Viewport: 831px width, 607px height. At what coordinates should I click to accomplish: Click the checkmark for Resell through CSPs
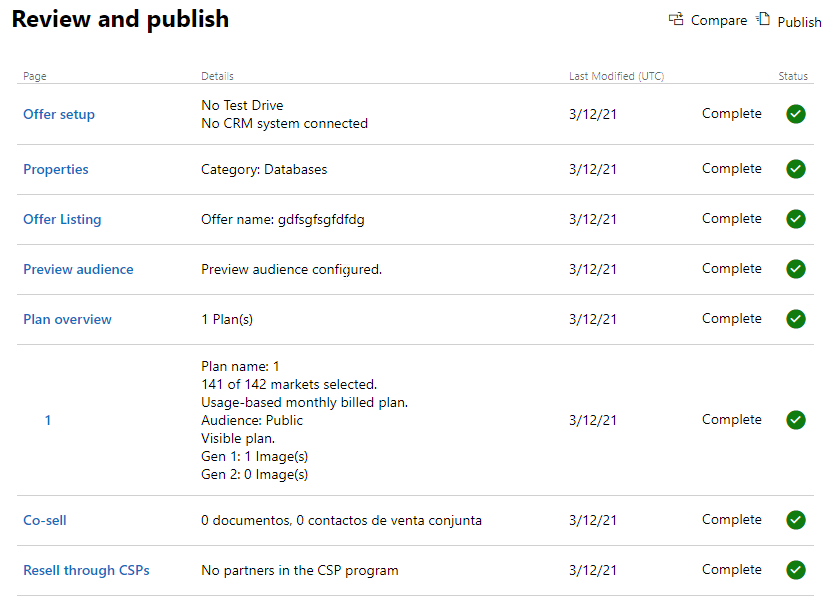796,569
